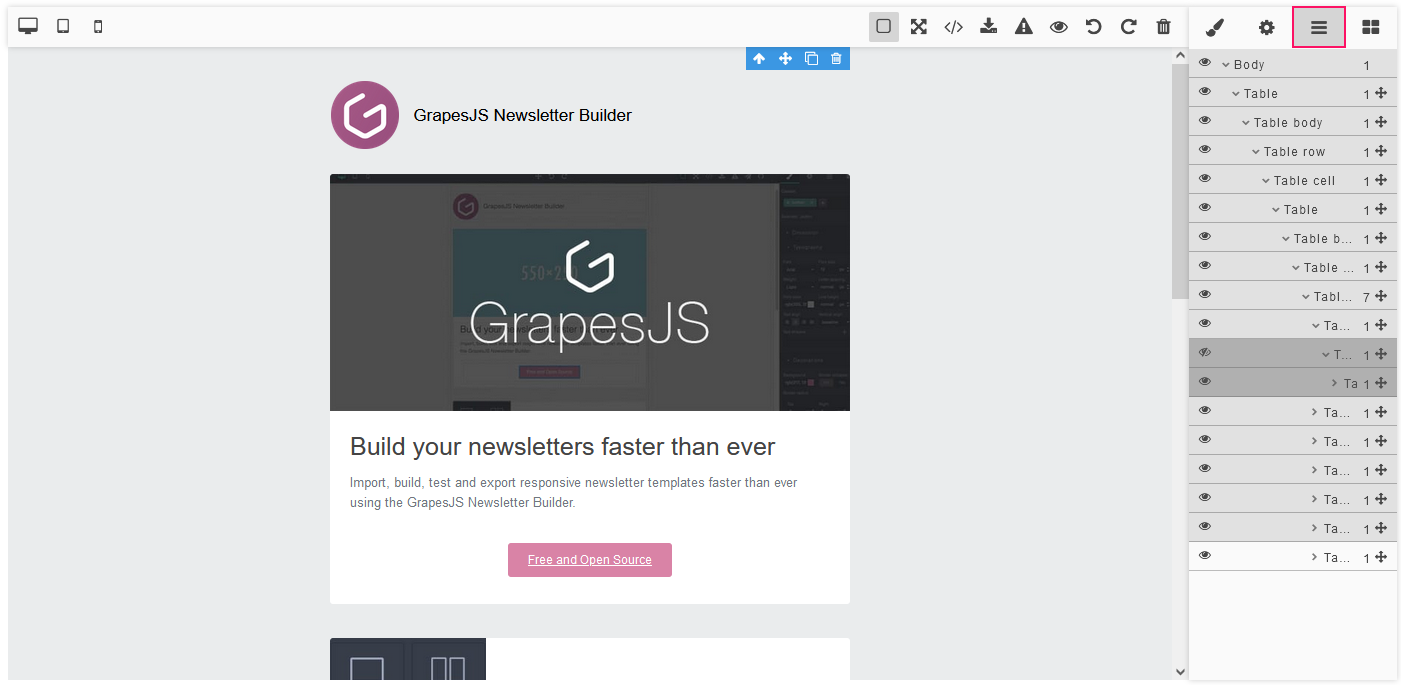
Task: Clear the canvas with the trash icon
Action: click(1164, 27)
